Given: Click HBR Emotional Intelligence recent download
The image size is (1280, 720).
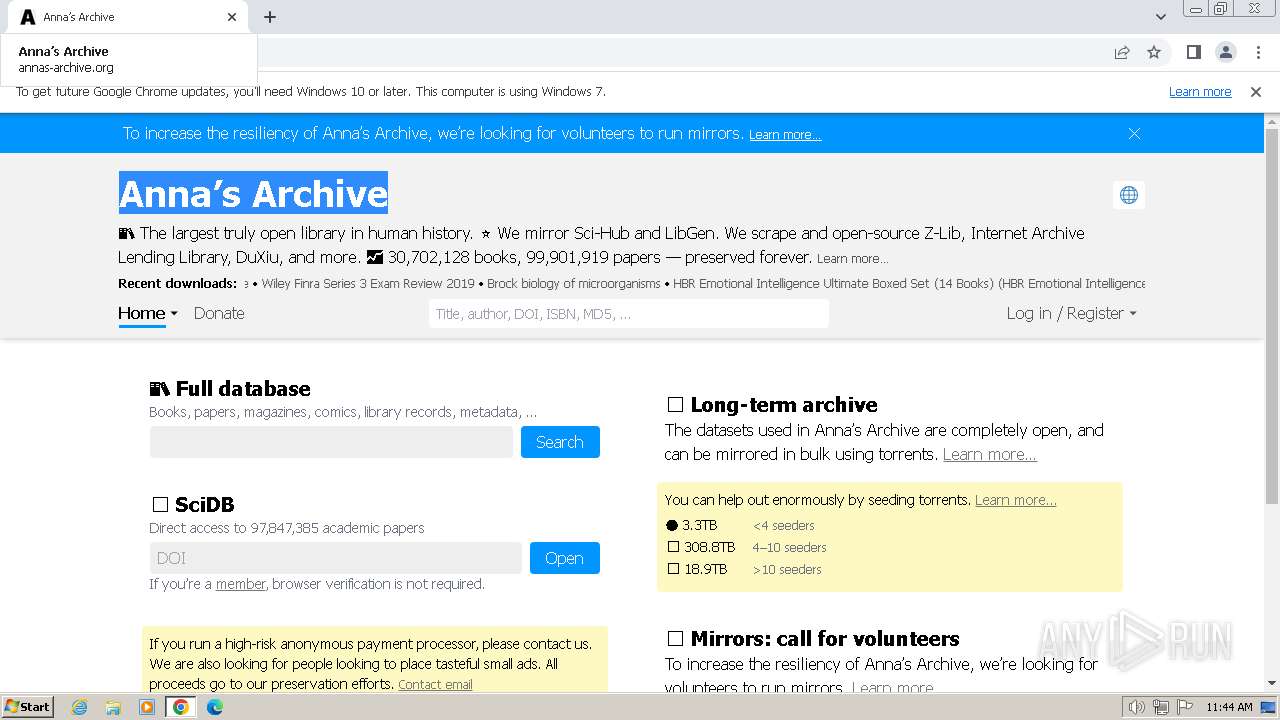Looking at the screenshot, I should (909, 283).
